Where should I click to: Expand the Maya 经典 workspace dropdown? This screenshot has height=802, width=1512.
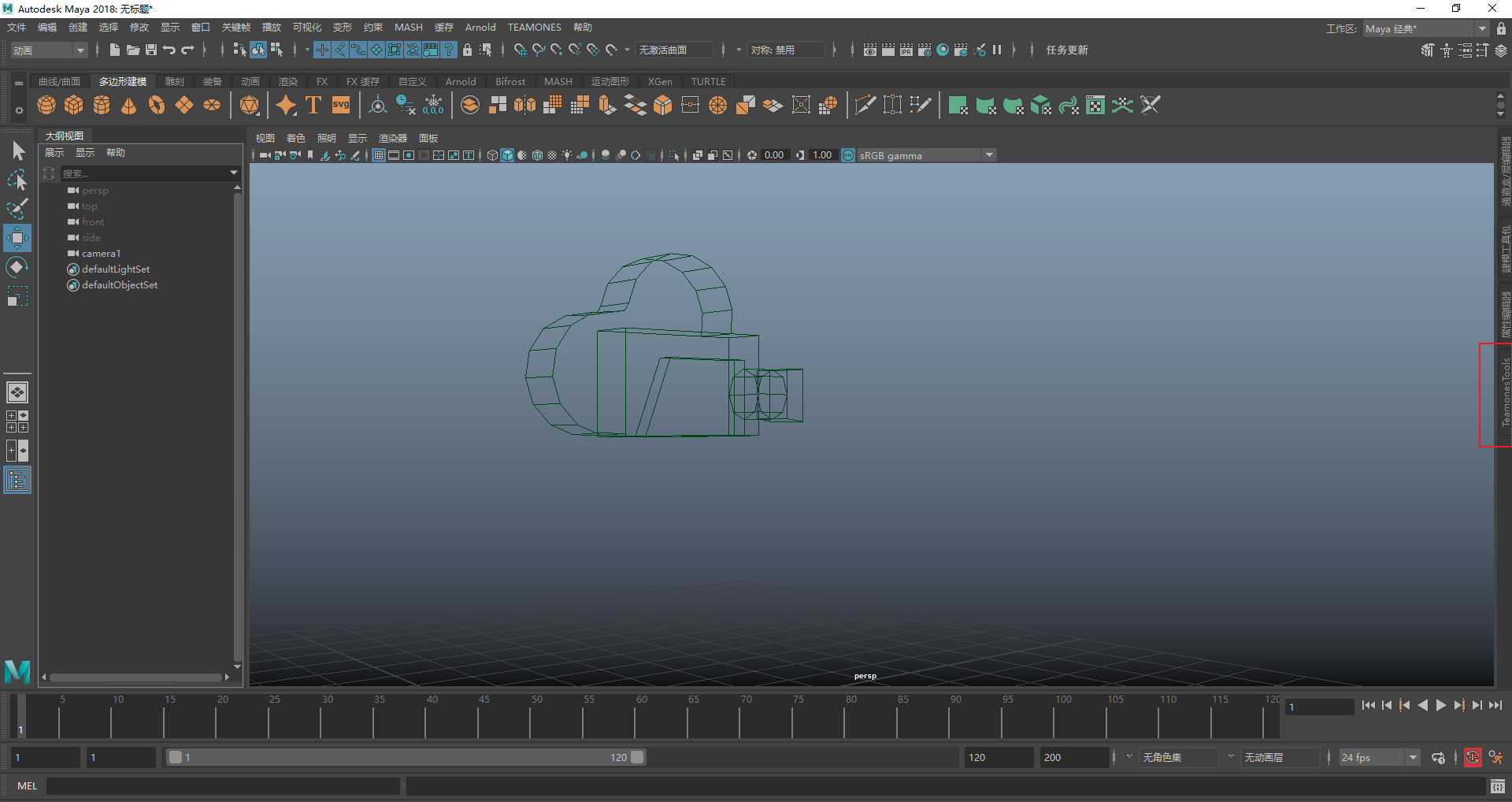tap(1482, 28)
